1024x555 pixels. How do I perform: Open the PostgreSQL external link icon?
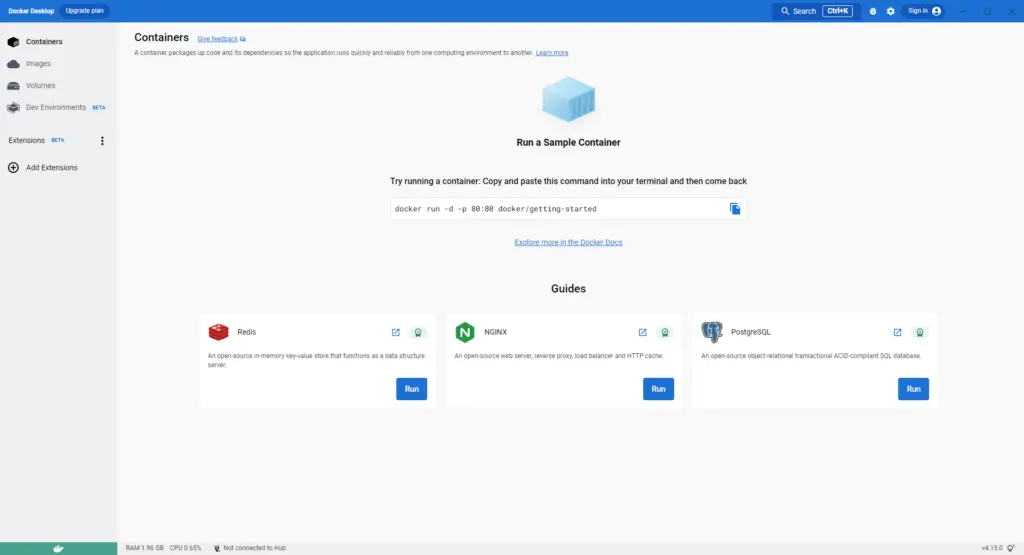[x=897, y=332]
